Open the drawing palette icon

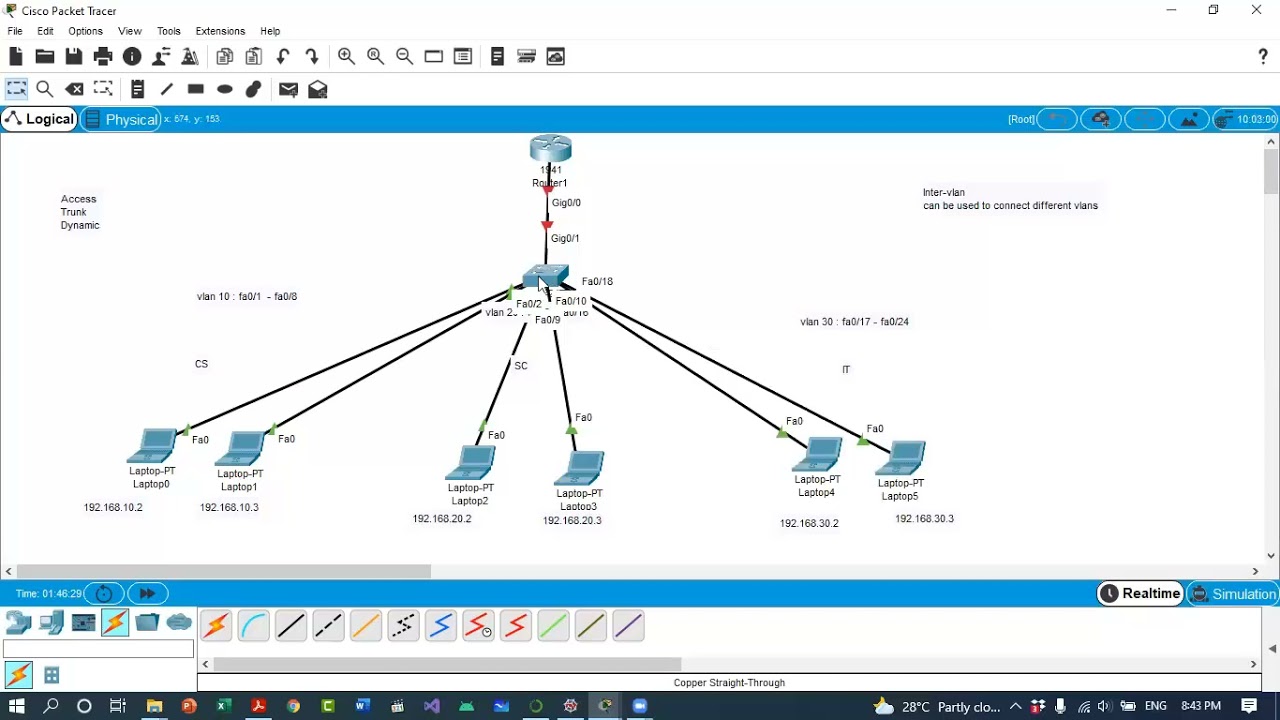tap(433, 57)
